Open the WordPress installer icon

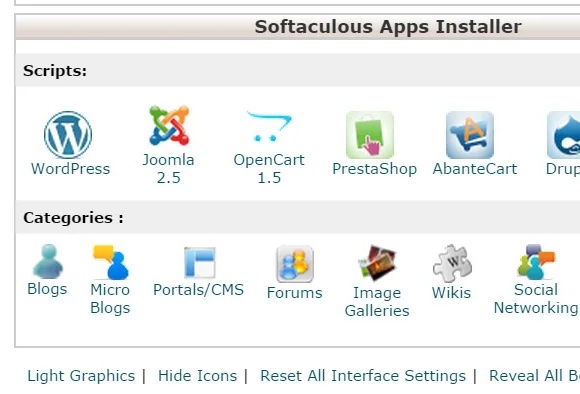point(68,135)
